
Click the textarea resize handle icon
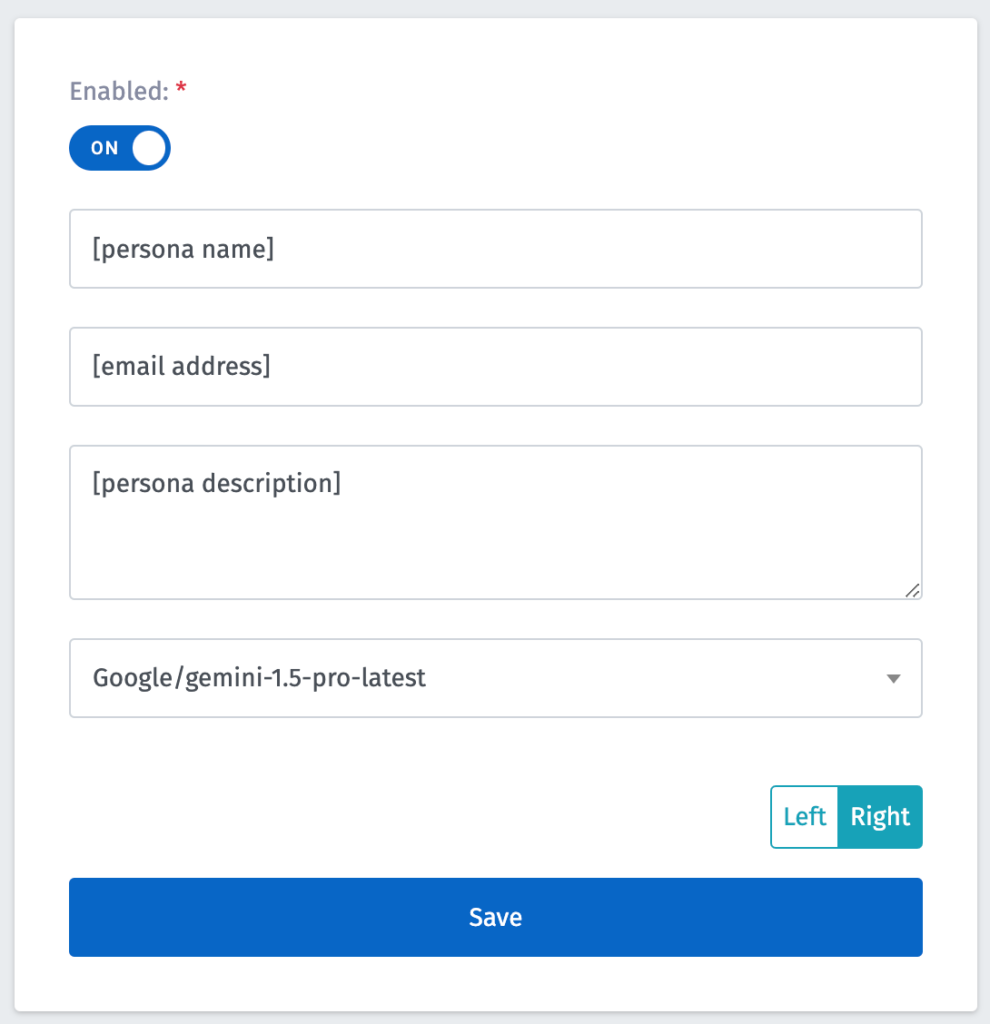(x=912, y=590)
